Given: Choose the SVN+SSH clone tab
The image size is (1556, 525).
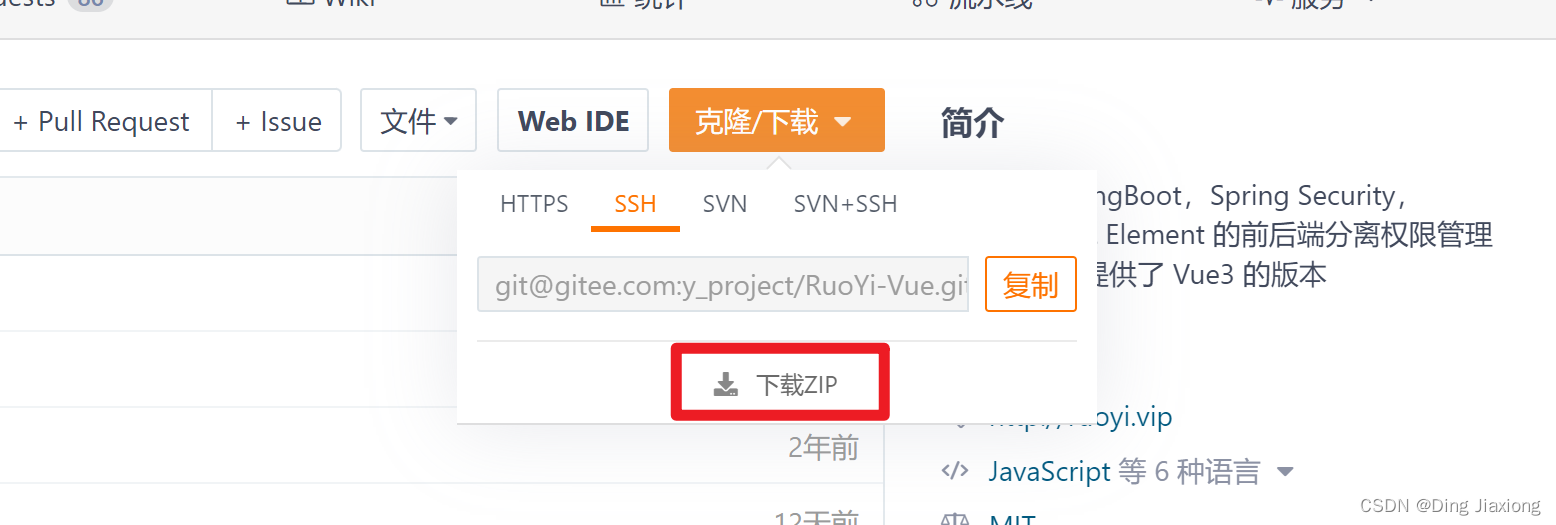Looking at the screenshot, I should 845,204.
